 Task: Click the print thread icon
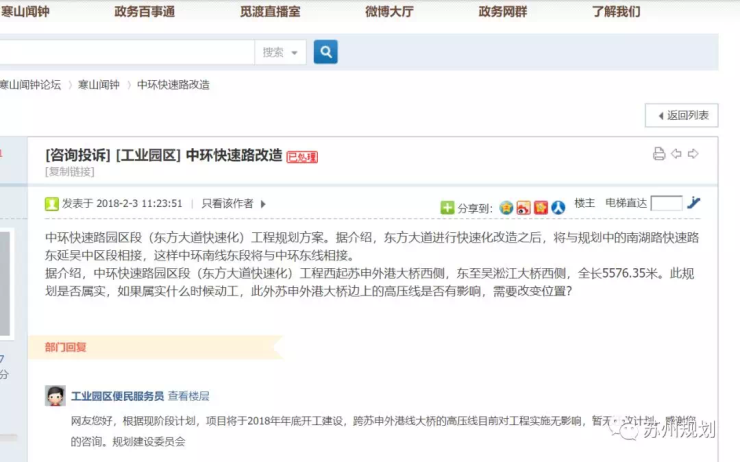tap(659, 154)
